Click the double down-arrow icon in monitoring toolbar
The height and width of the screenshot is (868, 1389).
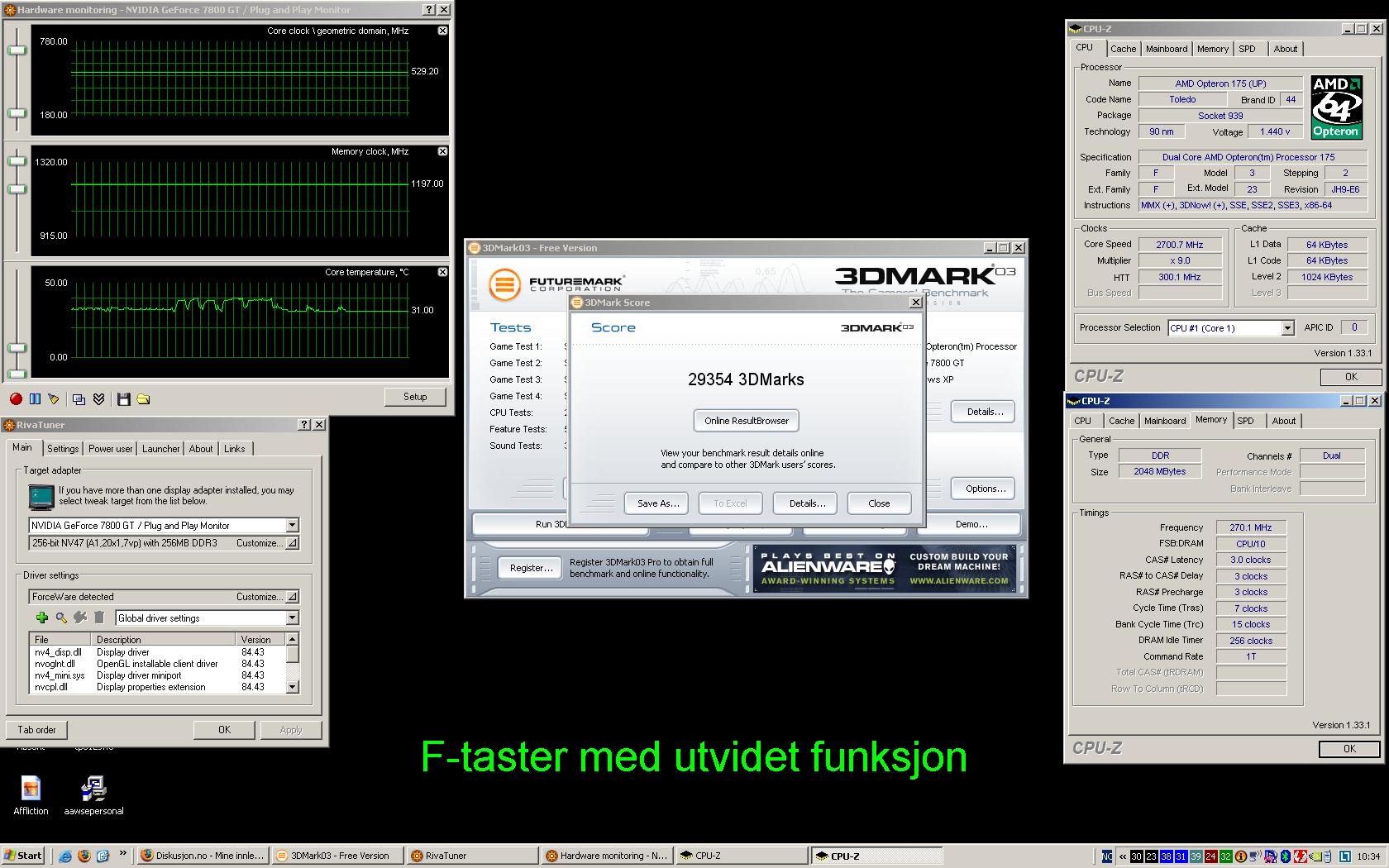click(98, 399)
